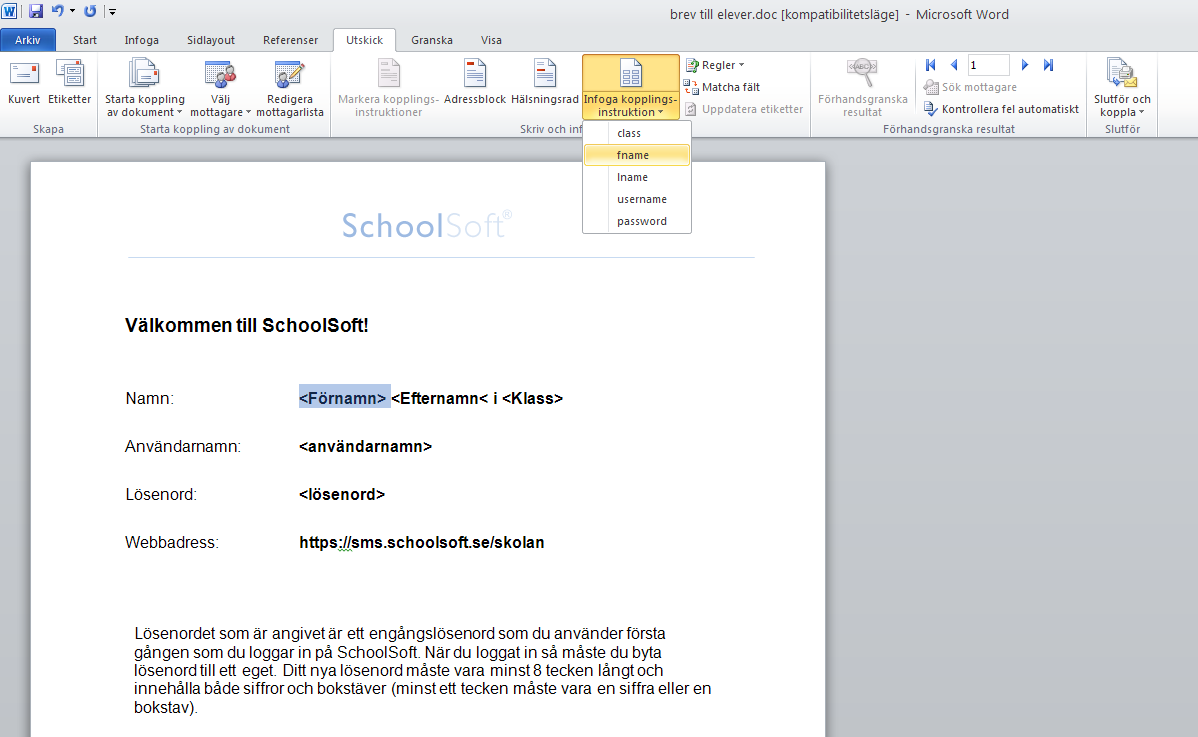Choose the class merge field
The image size is (1198, 737).
[x=637, y=133]
